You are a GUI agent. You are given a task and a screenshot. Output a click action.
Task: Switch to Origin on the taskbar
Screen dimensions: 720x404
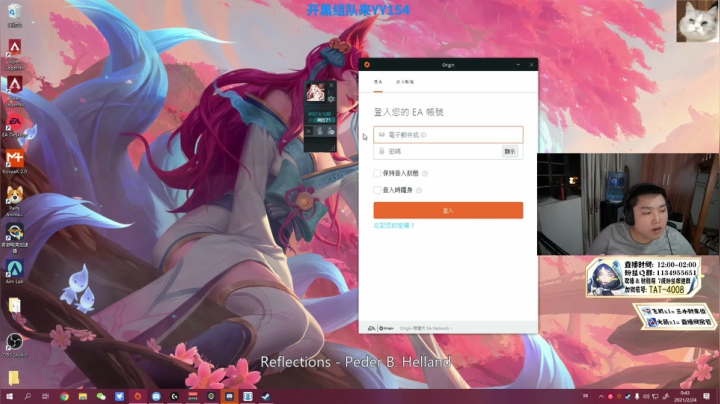click(138, 396)
